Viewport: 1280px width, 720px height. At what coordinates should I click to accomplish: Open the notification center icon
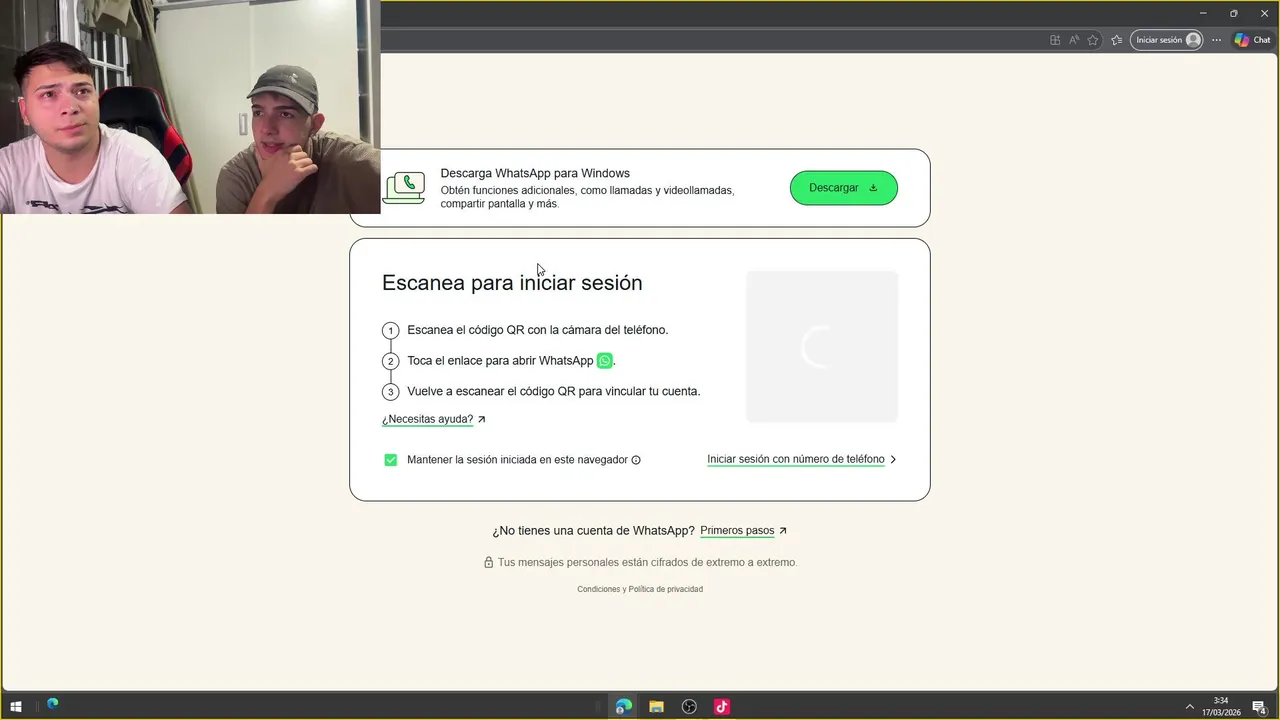[1260, 707]
